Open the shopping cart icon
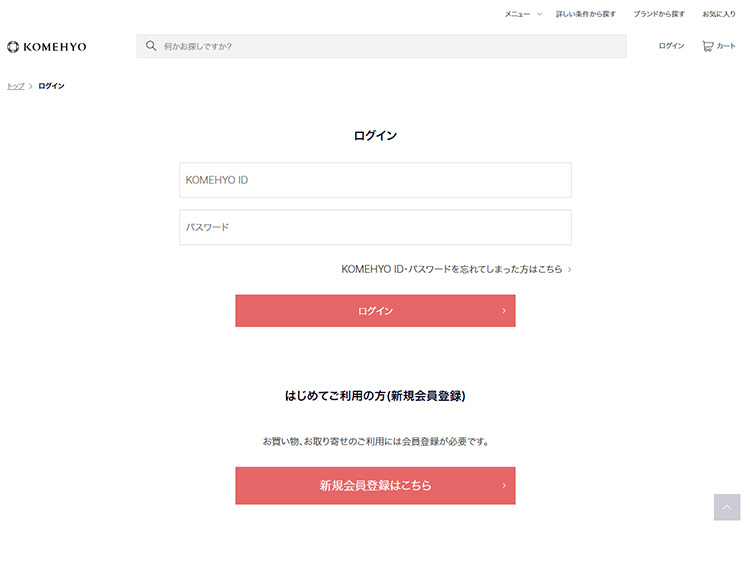Viewport: 750px width, 563px height. pyautogui.click(x=708, y=46)
